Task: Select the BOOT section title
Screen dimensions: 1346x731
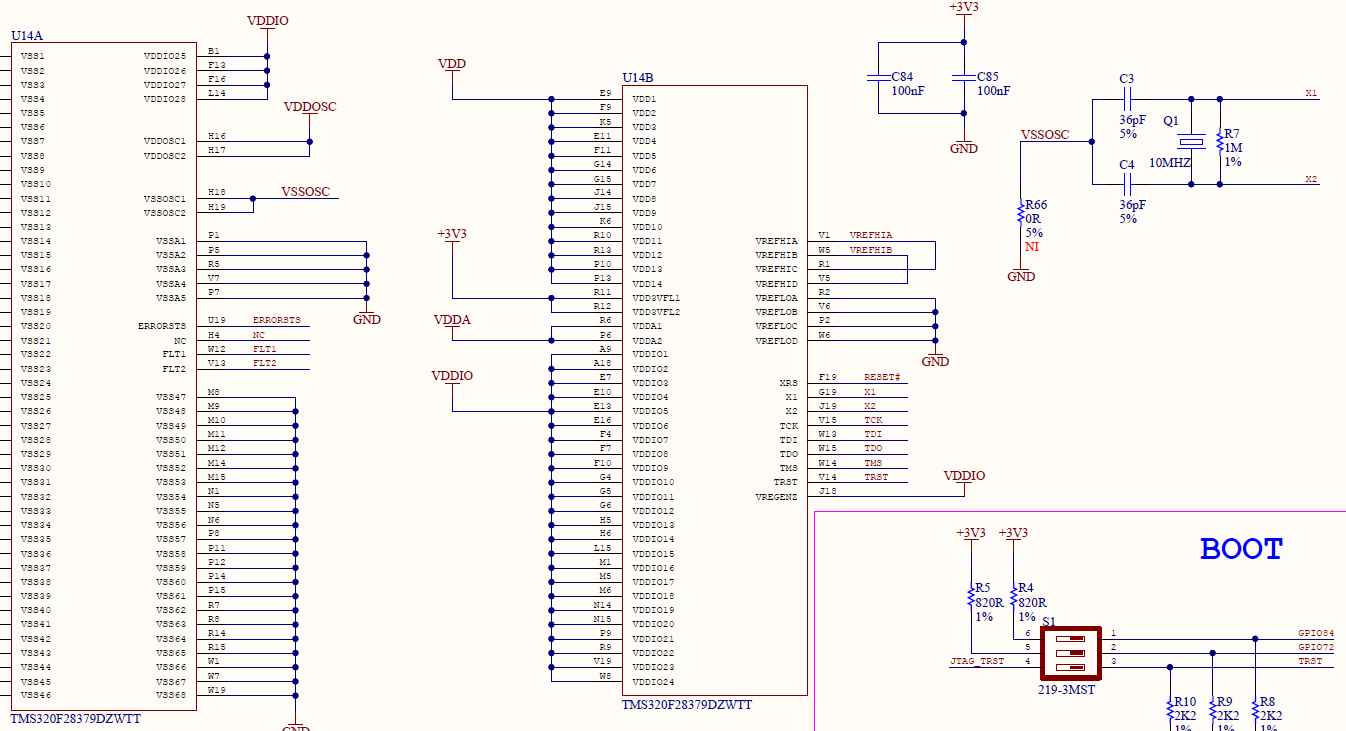Action: coord(1241,549)
